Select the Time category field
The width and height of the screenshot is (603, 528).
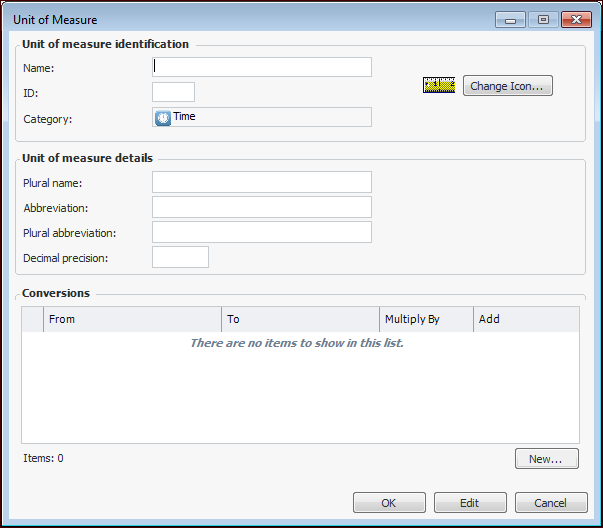pos(262,117)
